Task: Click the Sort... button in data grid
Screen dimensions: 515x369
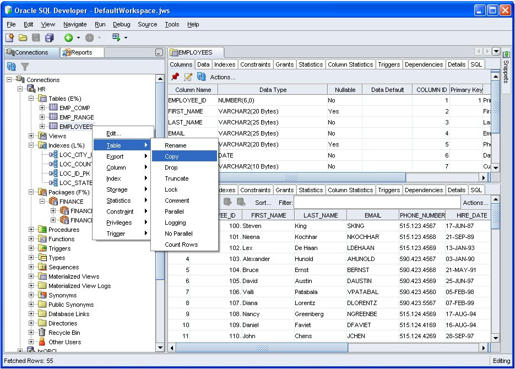Action: [261, 202]
